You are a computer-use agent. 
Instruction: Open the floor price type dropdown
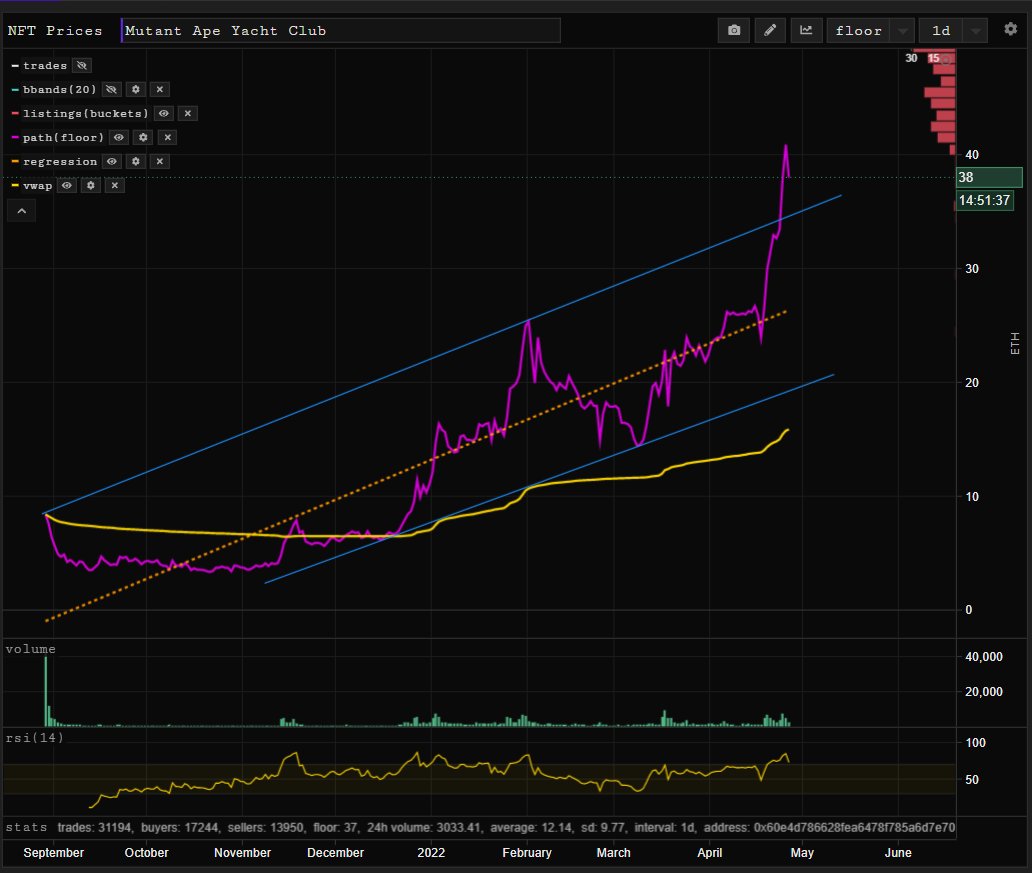coord(858,30)
